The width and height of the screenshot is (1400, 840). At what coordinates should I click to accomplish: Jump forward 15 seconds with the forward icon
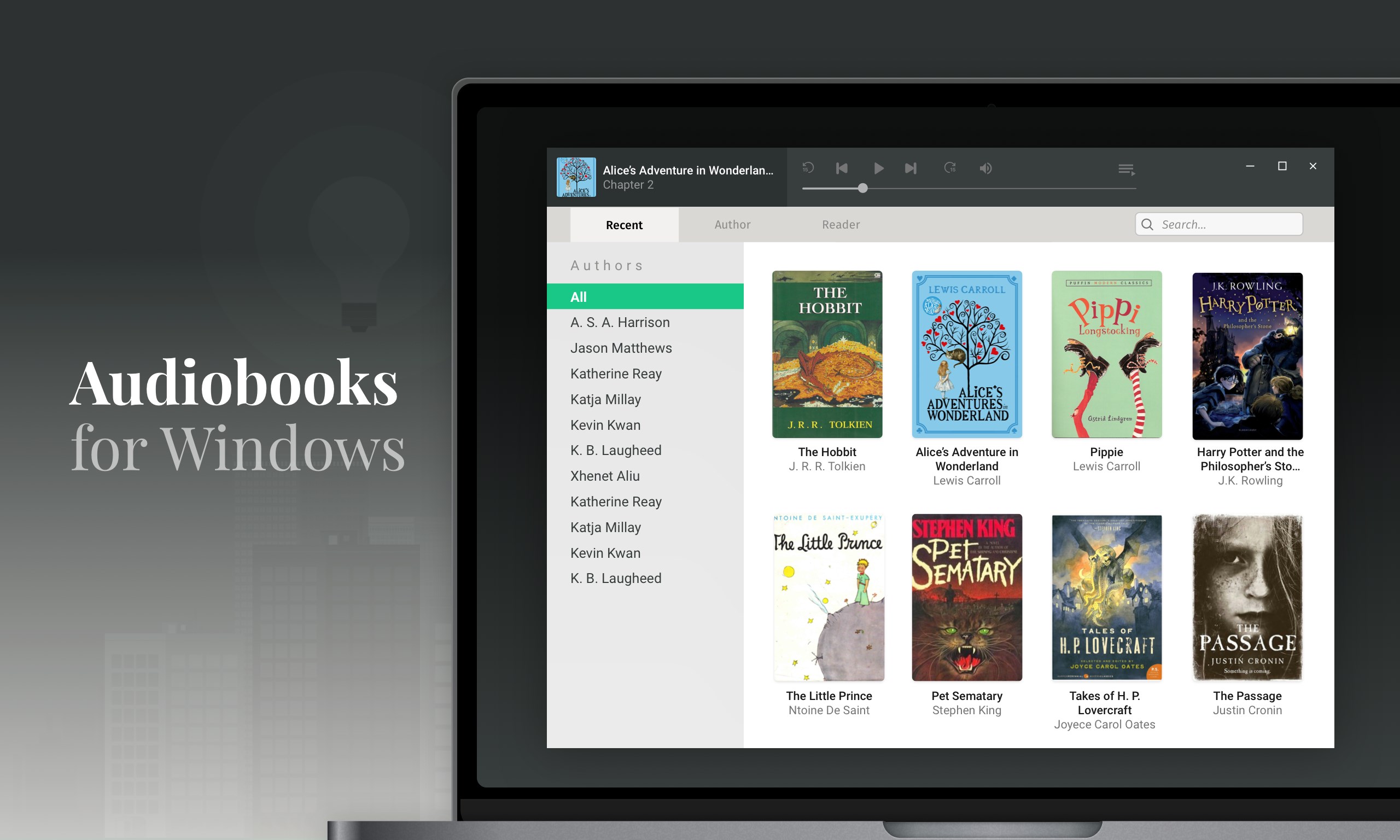(x=949, y=167)
